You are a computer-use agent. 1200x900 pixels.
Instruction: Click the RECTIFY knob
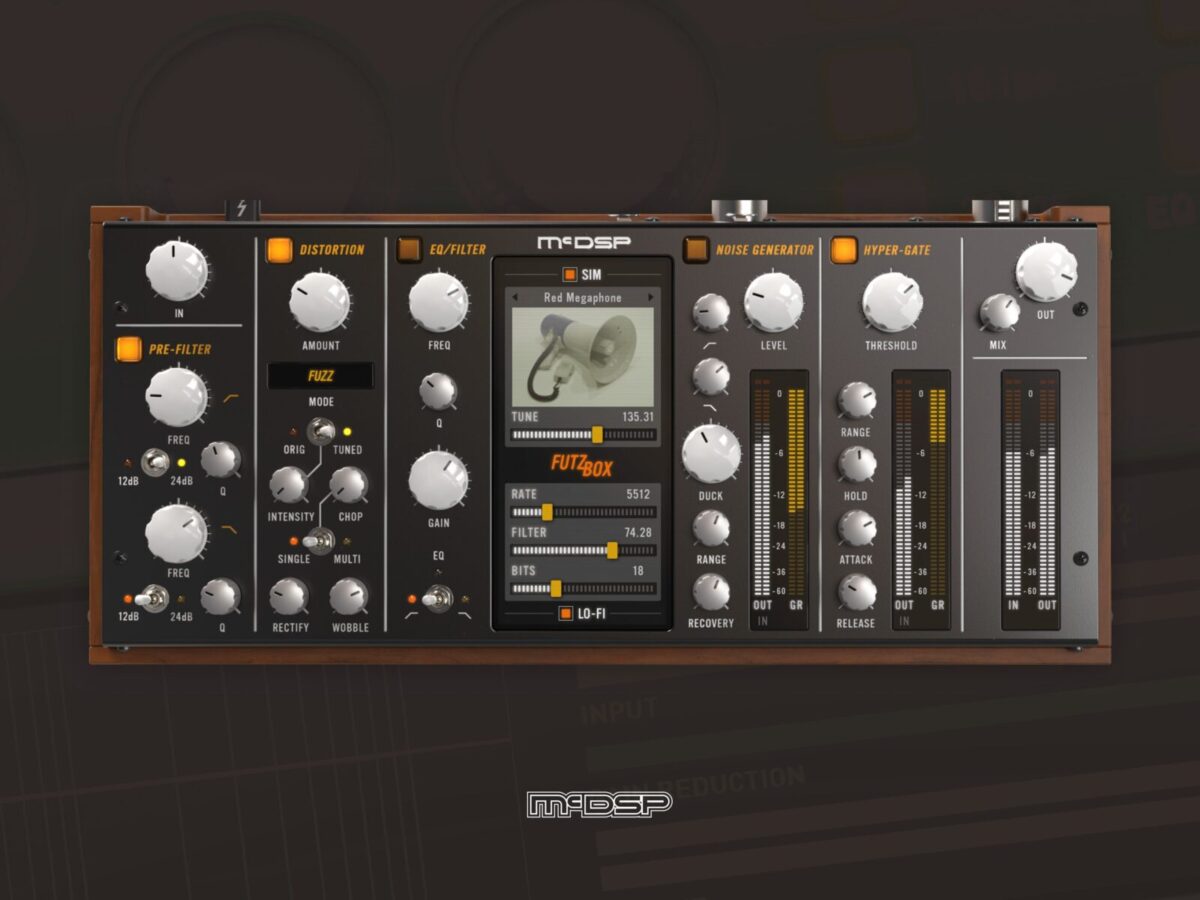click(x=289, y=596)
